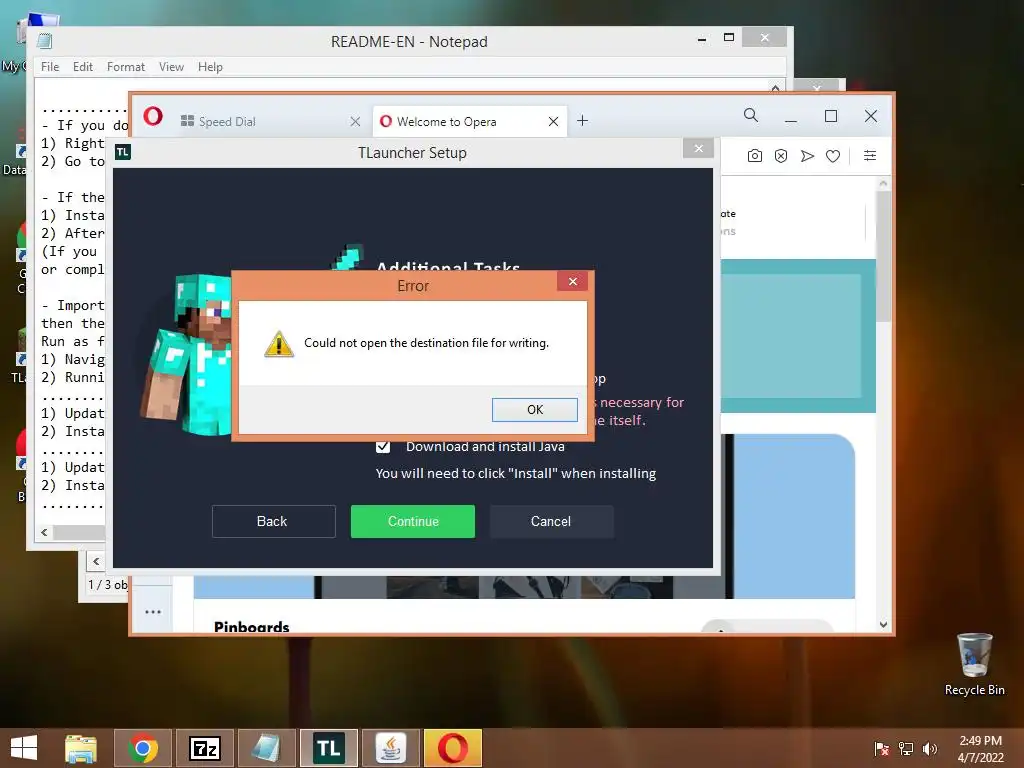Open network icon in system tray

pyautogui.click(x=906, y=748)
